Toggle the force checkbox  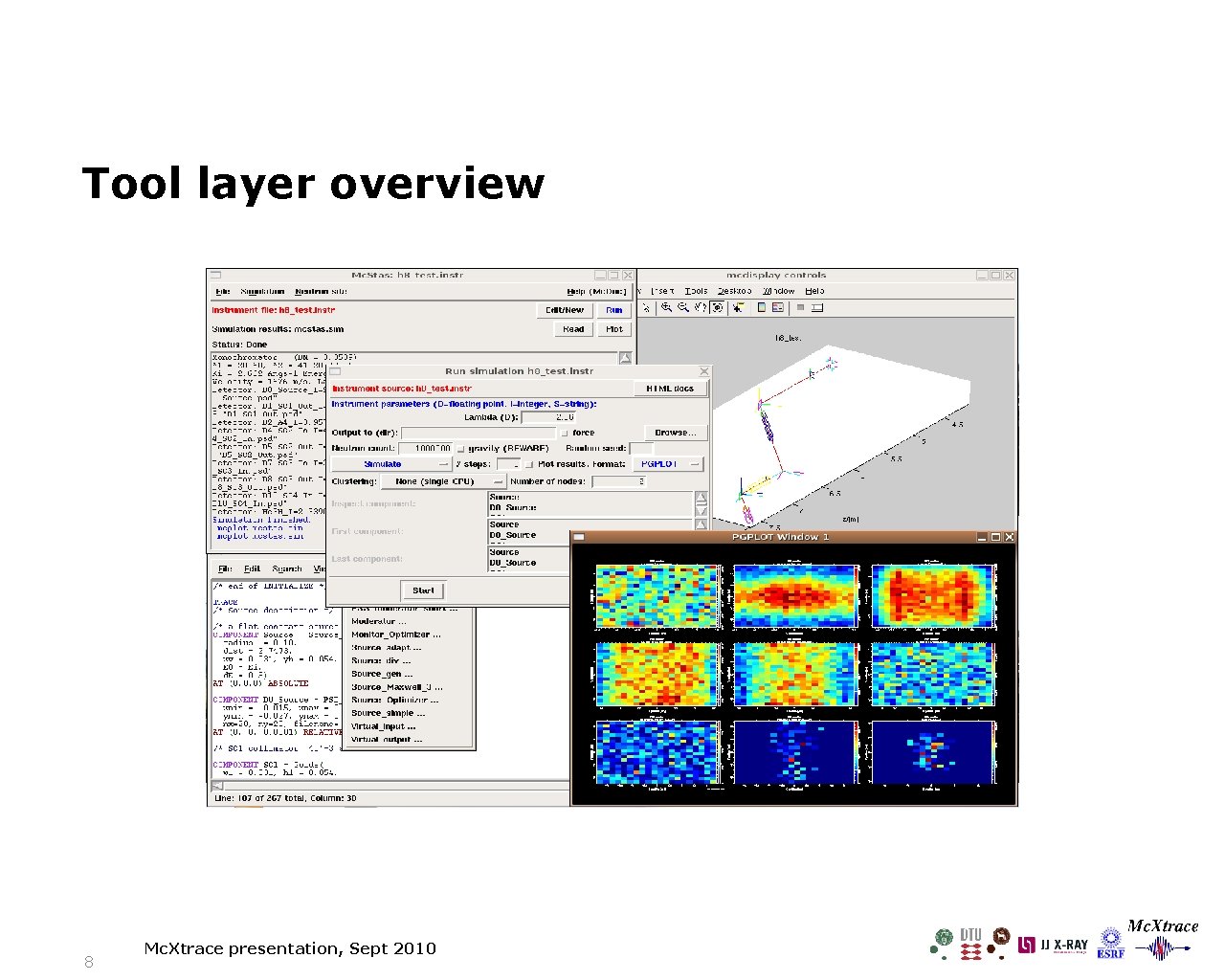click(x=565, y=433)
